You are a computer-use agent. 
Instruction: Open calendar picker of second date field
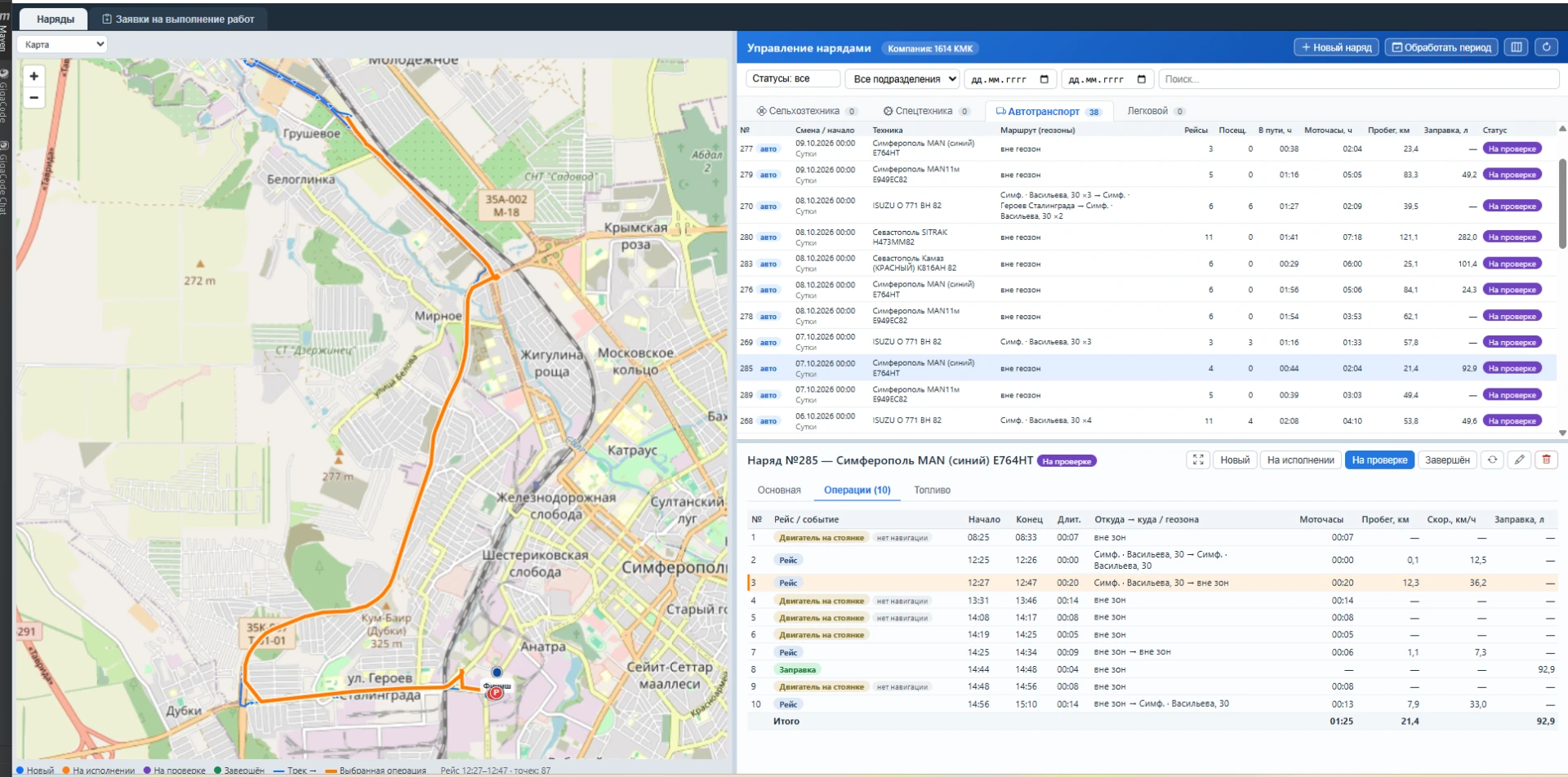[1141, 79]
